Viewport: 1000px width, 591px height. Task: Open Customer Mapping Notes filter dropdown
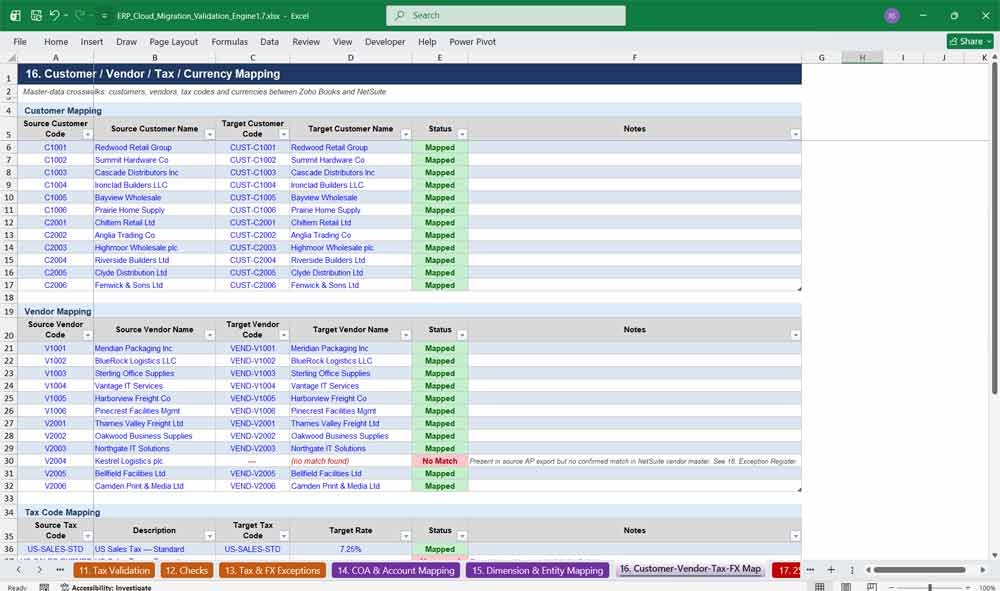[x=795, y=135]
